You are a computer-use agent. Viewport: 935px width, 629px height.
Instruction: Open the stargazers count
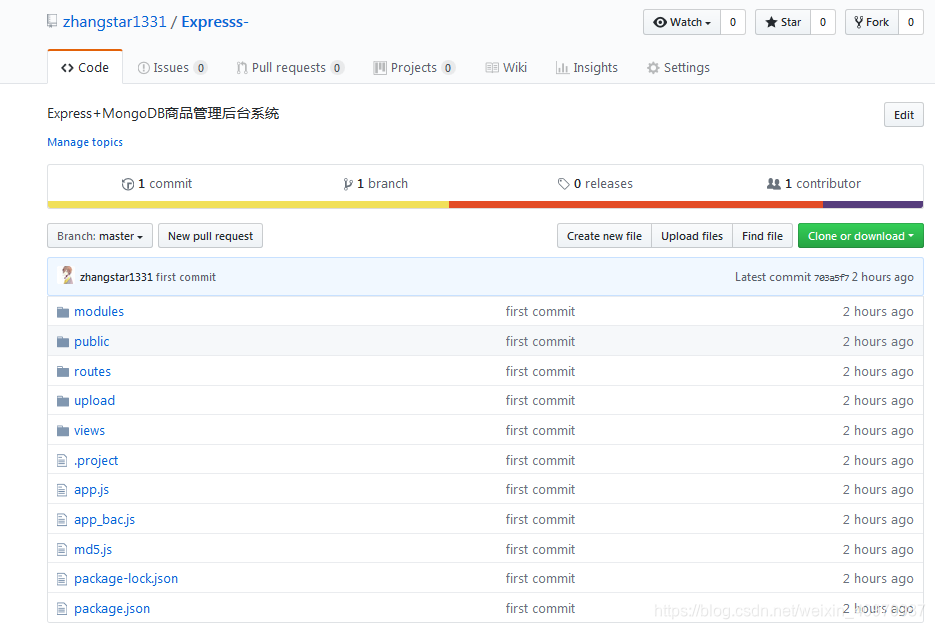(x=823, y=22)
